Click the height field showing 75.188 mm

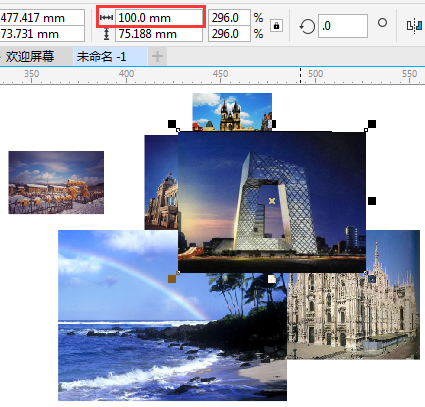click(x=159, y=34)
